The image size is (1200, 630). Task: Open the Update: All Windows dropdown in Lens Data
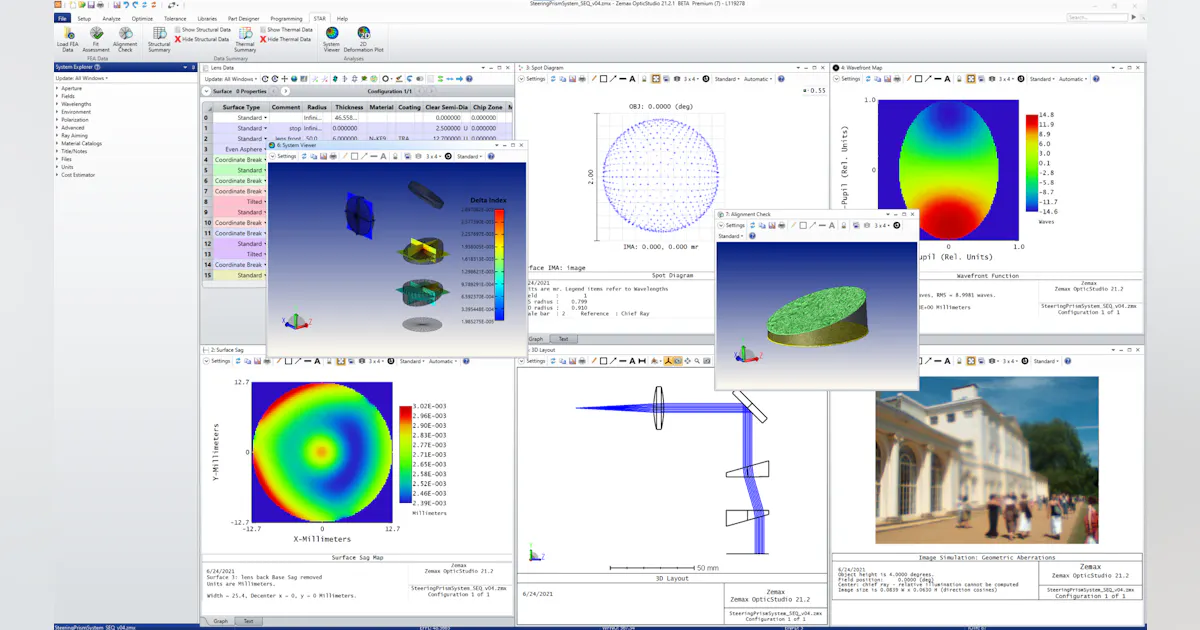(x=231, y=79)
